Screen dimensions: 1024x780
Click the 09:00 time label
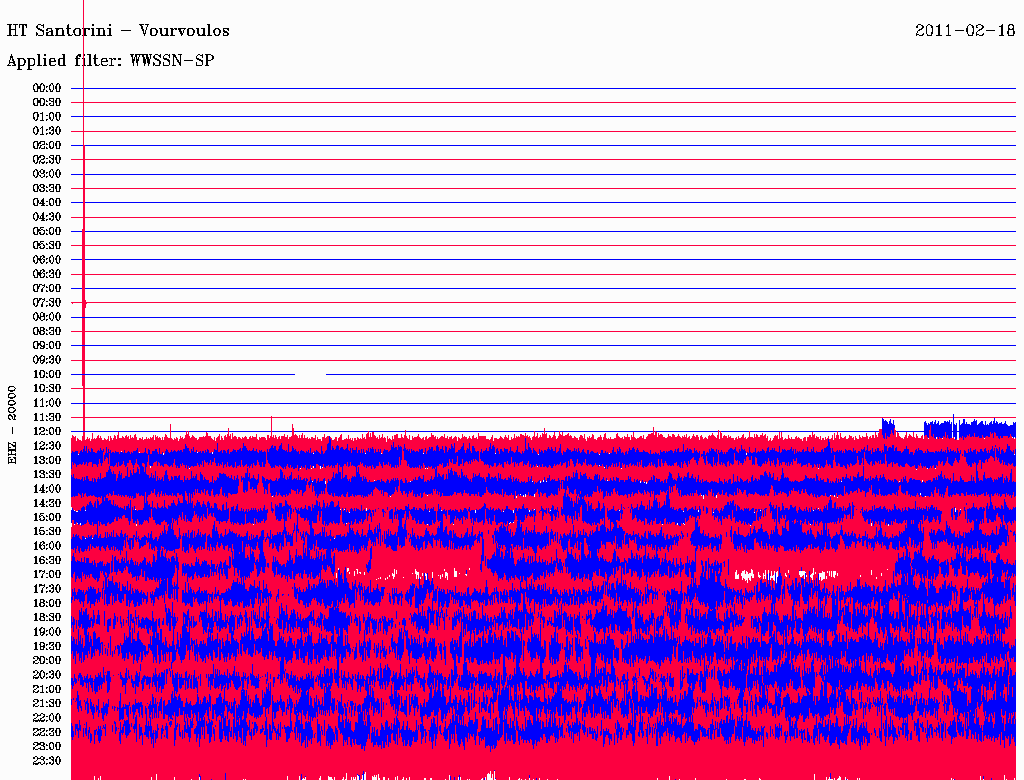tap(47, 345)
